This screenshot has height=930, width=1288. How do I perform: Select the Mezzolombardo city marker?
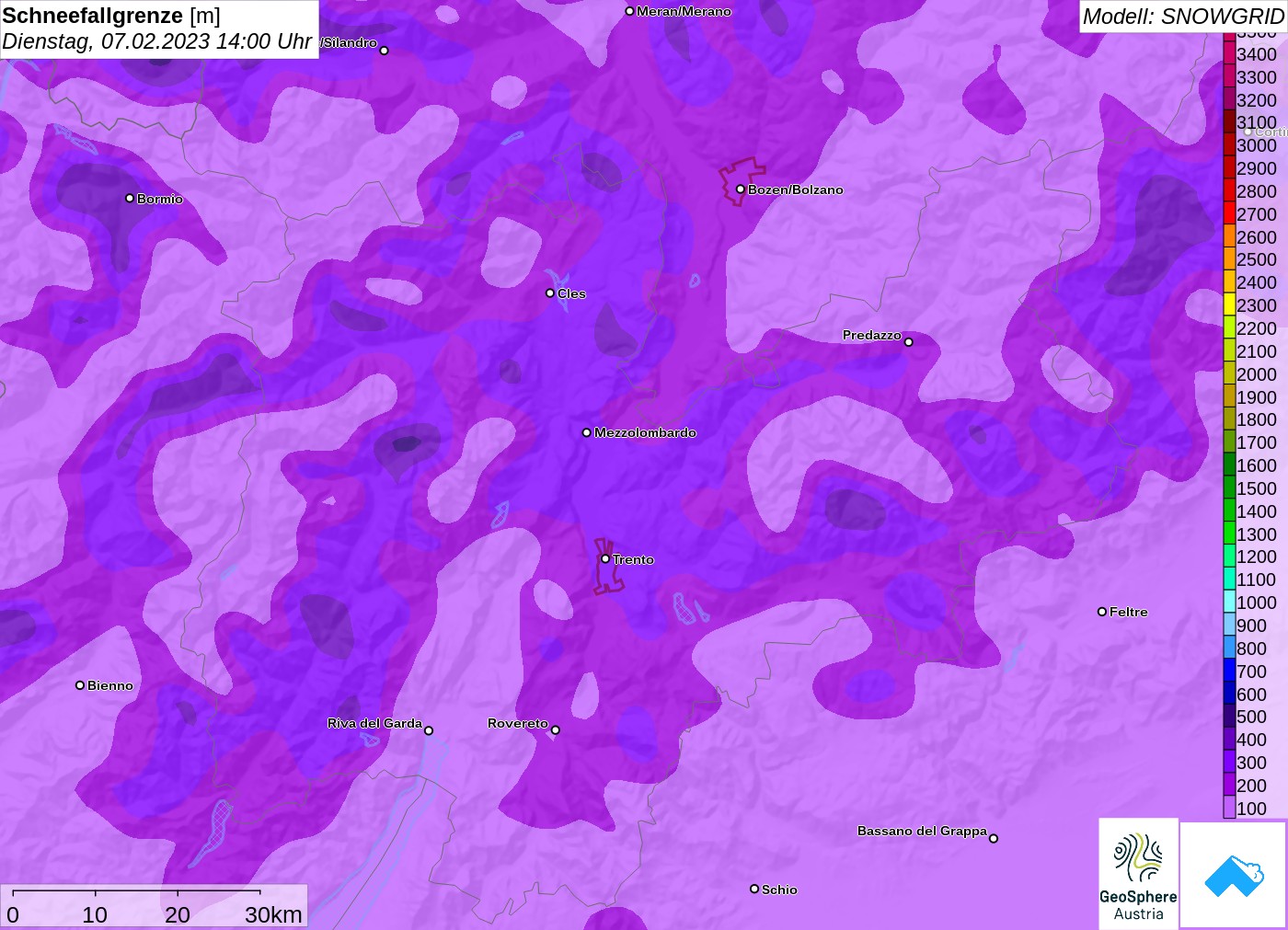[x=587, y=432]
